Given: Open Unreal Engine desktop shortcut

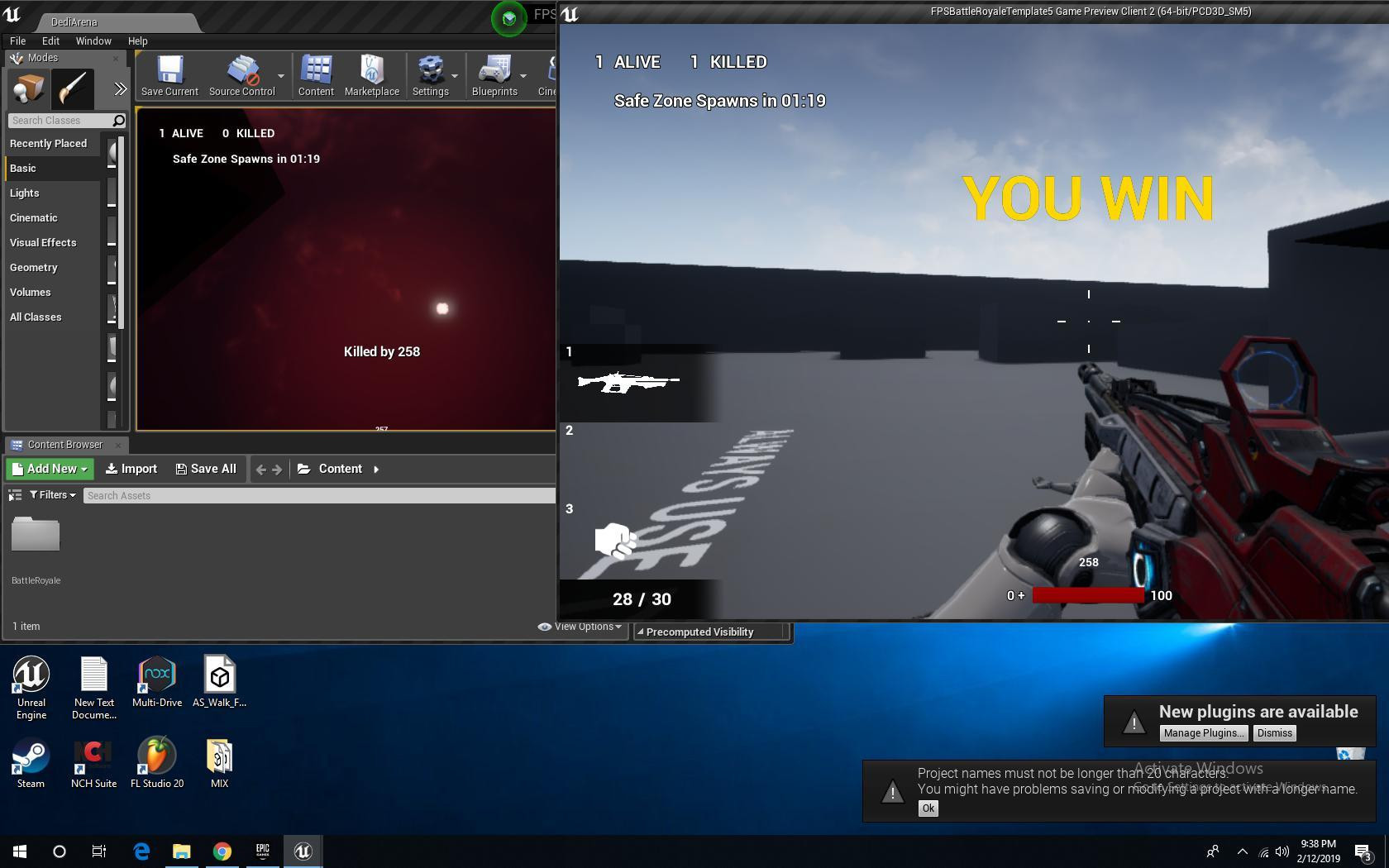Looking at the screenshot, I should (31, 688).
